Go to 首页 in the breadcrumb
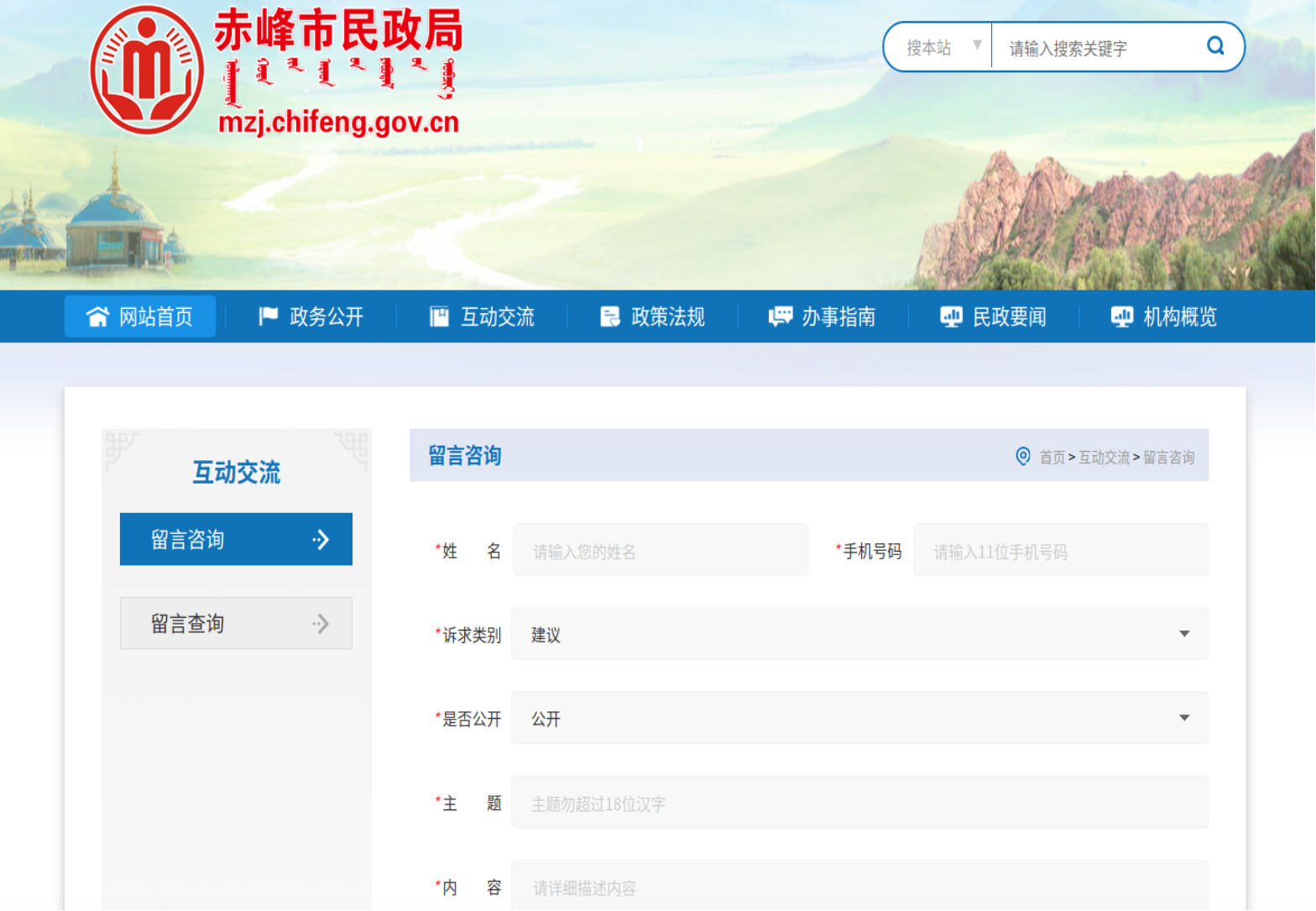 [x=1052, y=458]
